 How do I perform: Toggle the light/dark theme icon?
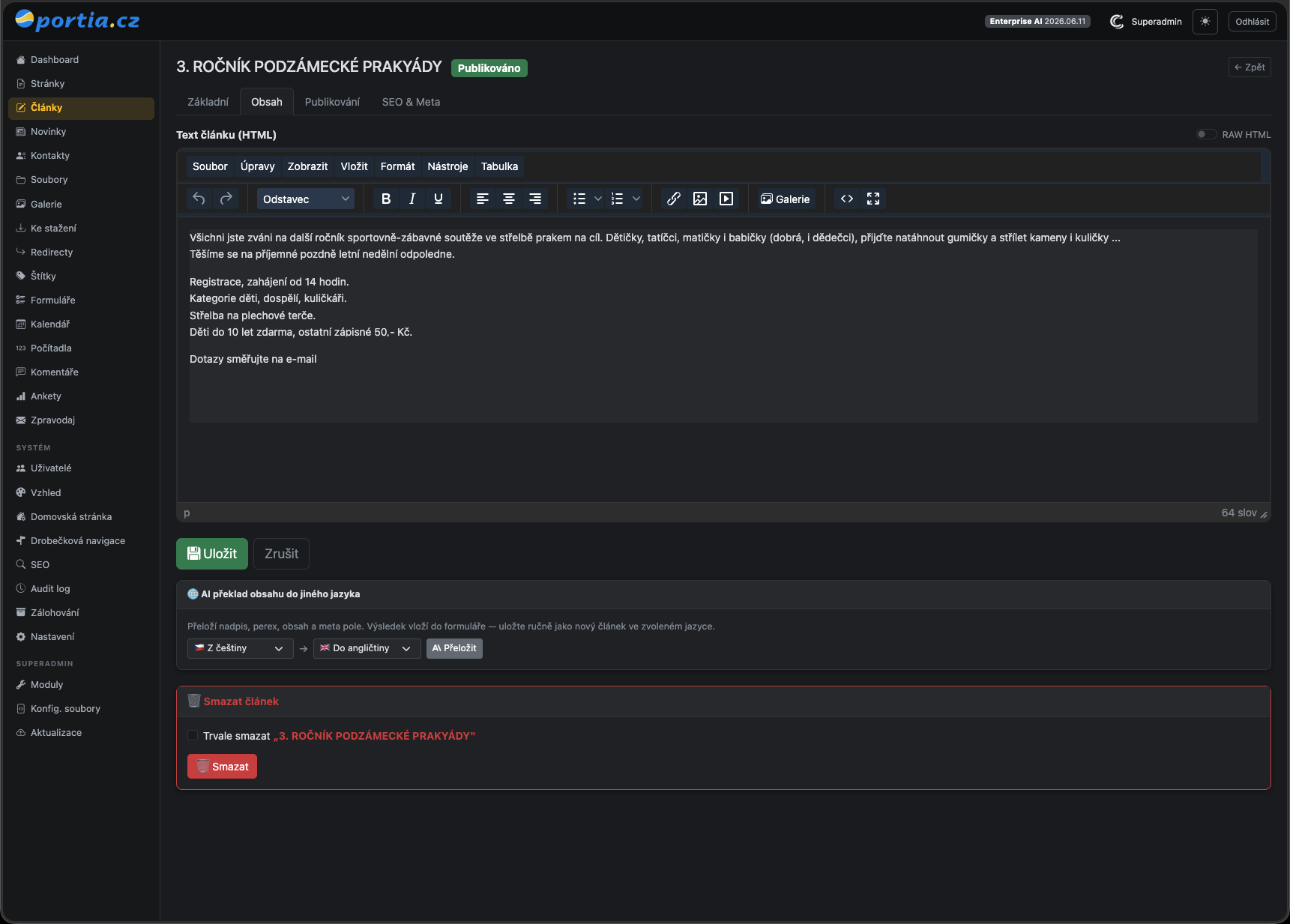coord(1205,21)
